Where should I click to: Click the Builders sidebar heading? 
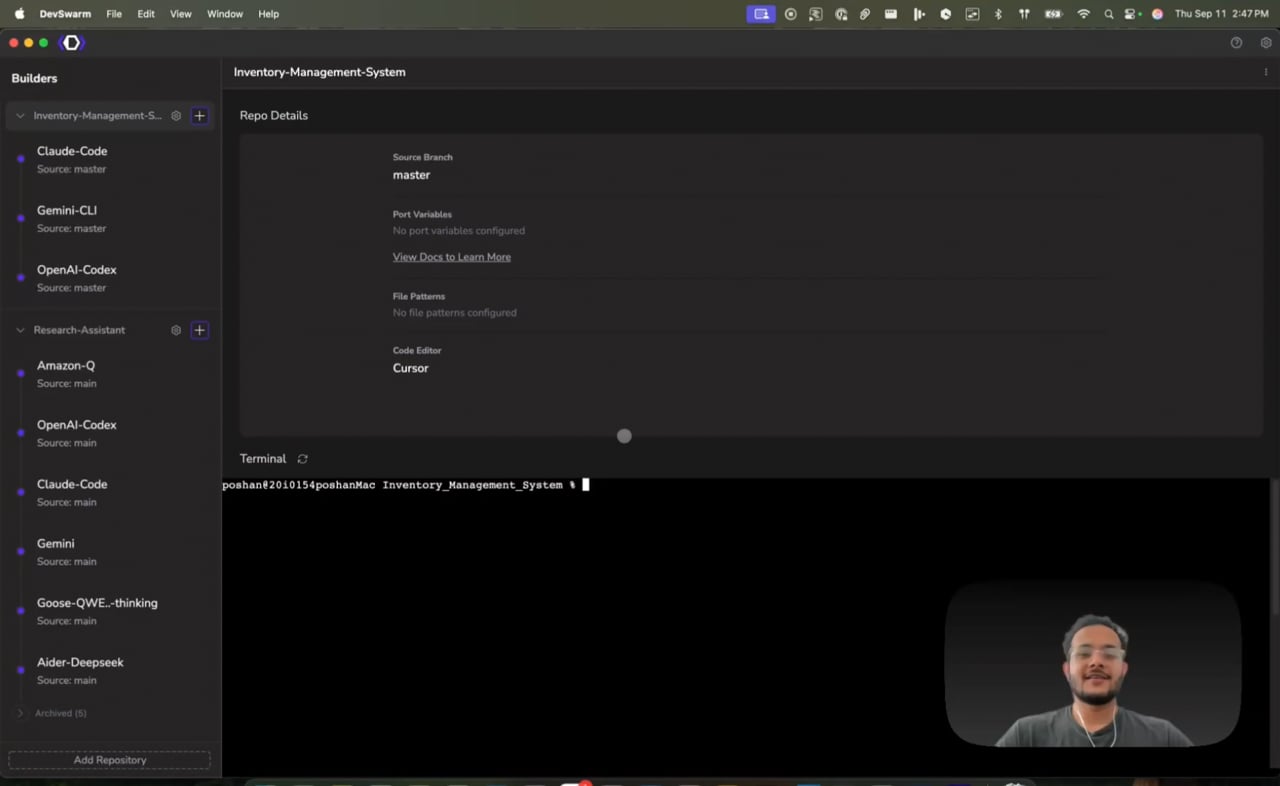click(34, 78)
